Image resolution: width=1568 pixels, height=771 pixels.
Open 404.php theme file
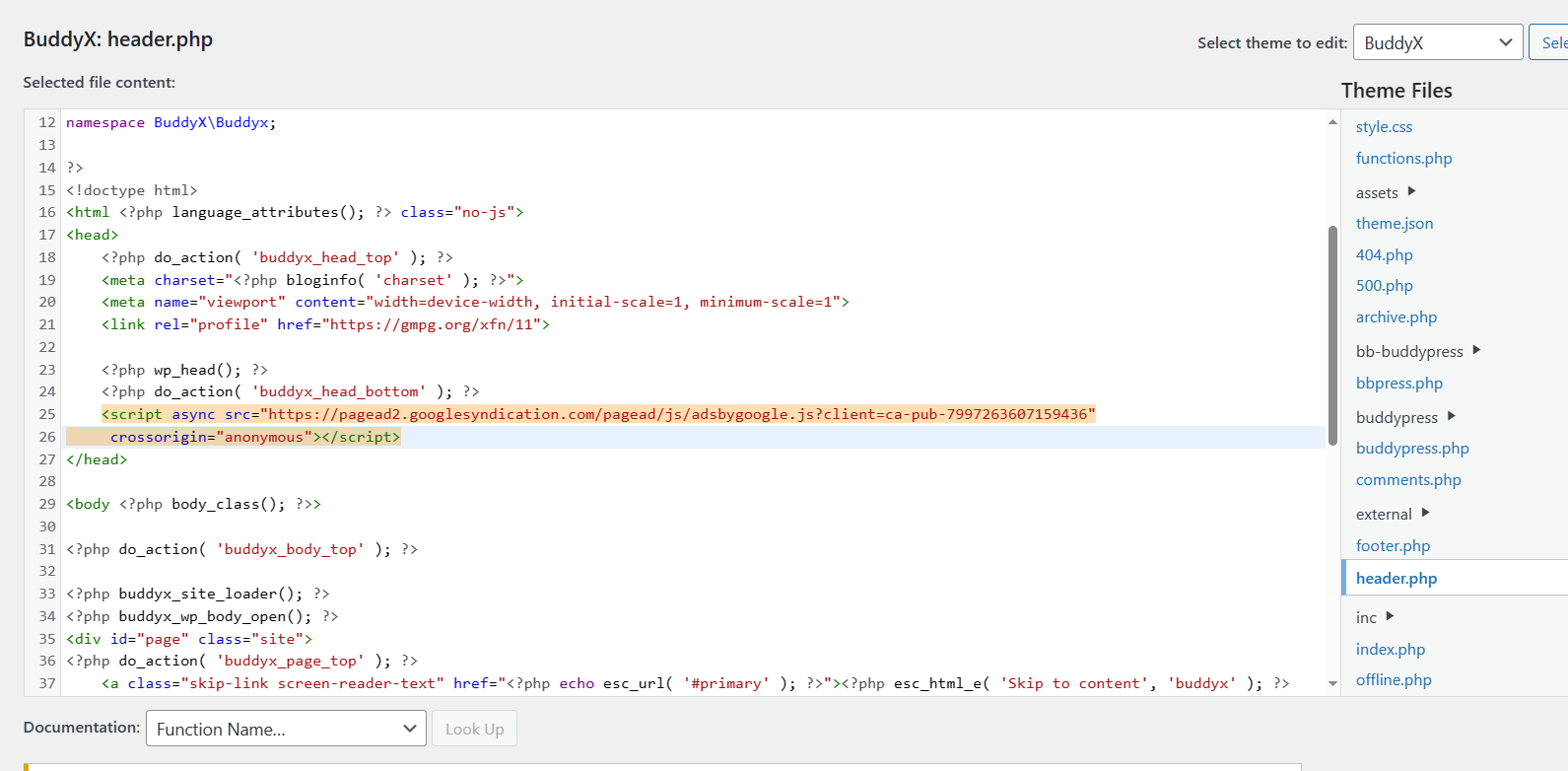point(1384,255)
